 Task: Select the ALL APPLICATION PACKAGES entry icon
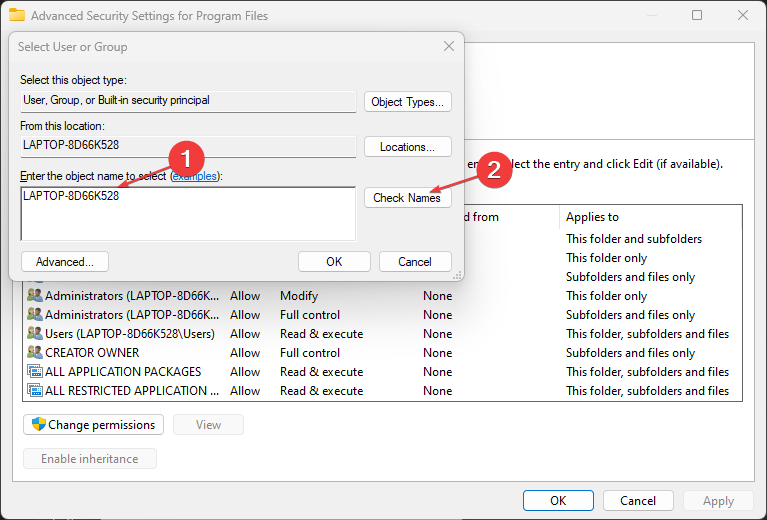[x=35, y=372]
